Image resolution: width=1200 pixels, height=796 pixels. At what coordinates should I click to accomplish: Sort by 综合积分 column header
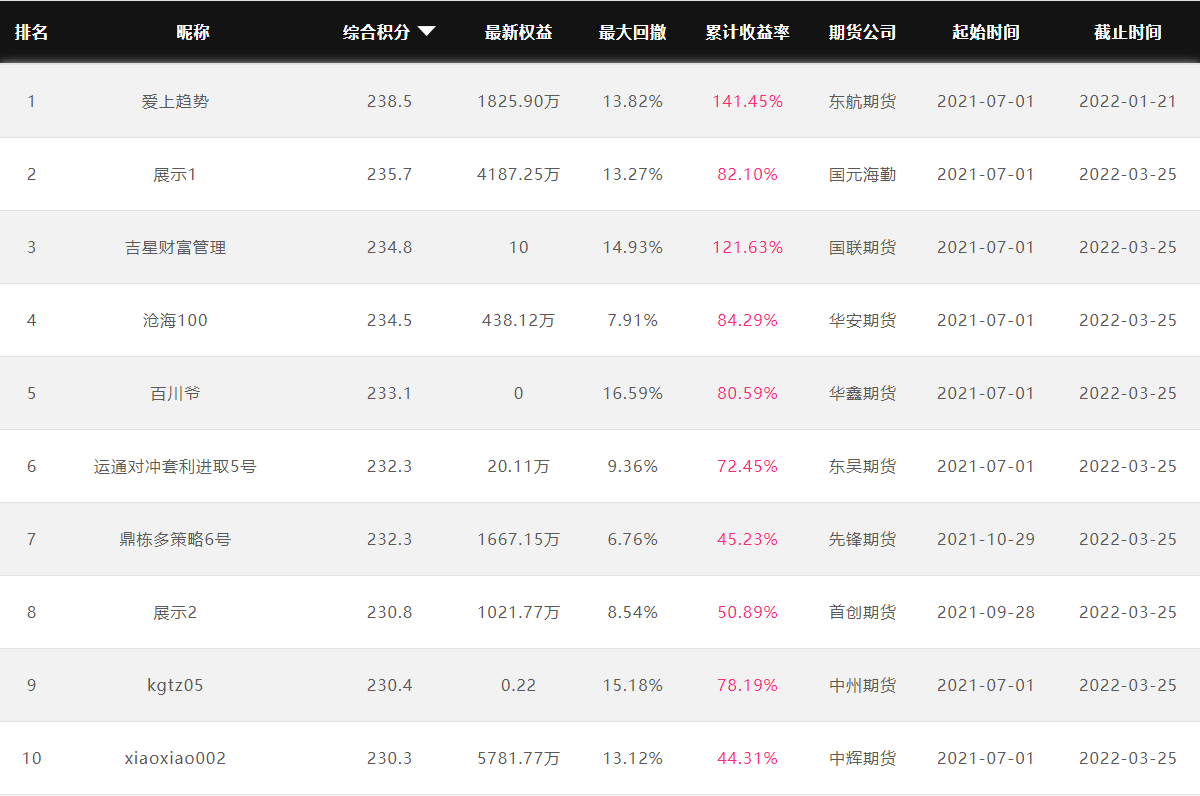tap(377, 32)
